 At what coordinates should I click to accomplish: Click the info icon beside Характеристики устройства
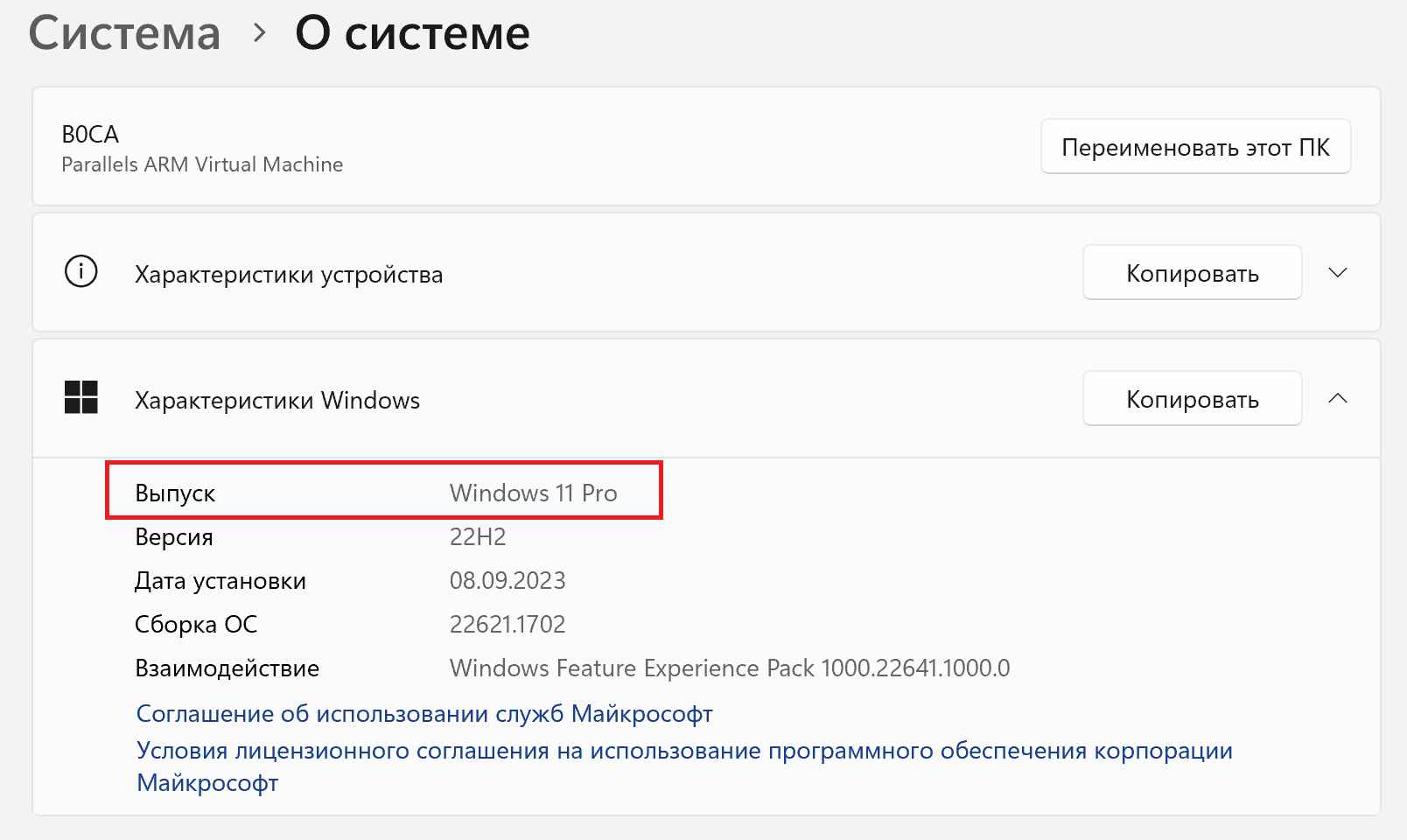[81, 272]
